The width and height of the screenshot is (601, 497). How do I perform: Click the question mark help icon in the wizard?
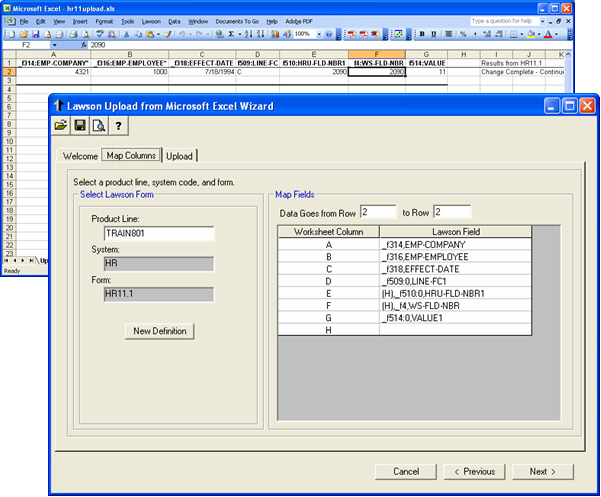118,126
